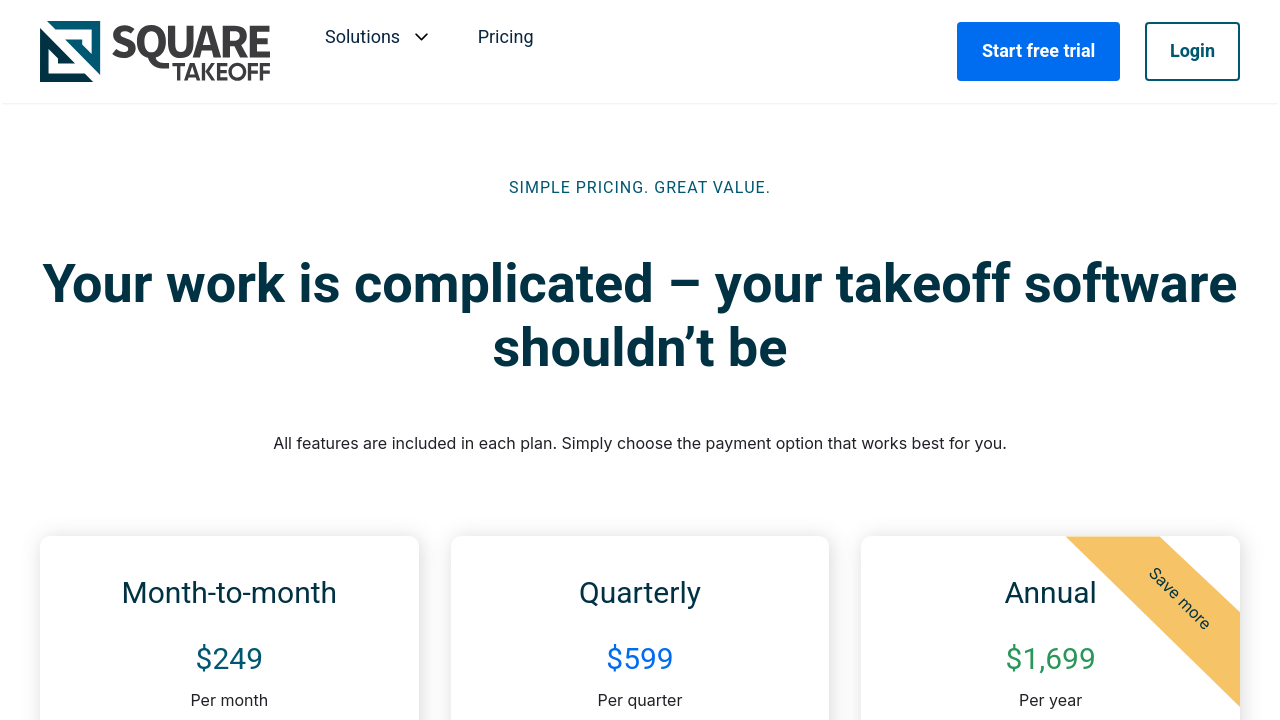Image resolution: width=1280 pixels, height=720 pixels.
Task: Click the Per year label
Action: [x=1050, y=700]
